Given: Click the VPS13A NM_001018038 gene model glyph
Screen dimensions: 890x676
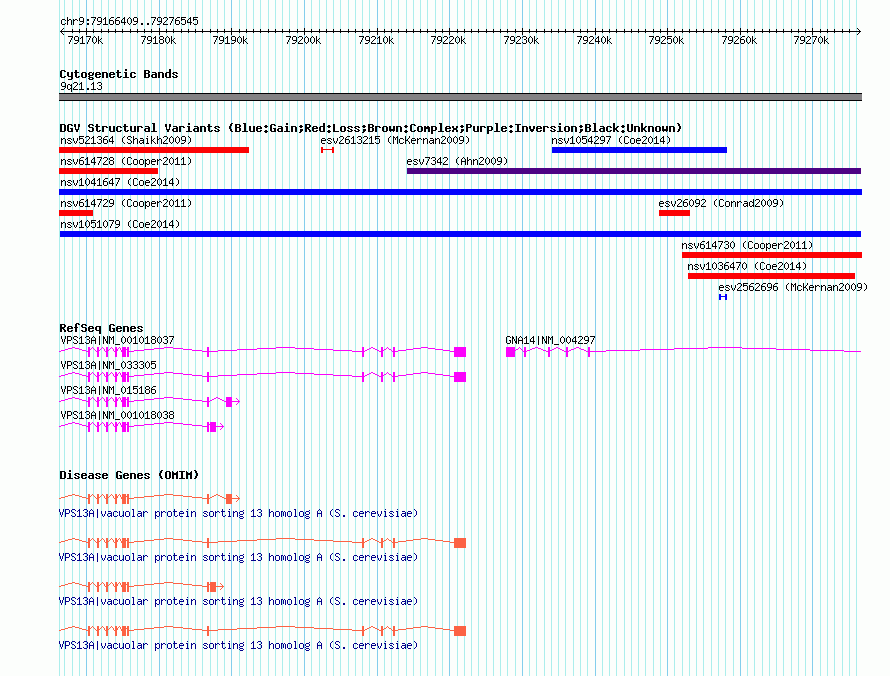Looking at the screenshot, I should click(141, 427).
